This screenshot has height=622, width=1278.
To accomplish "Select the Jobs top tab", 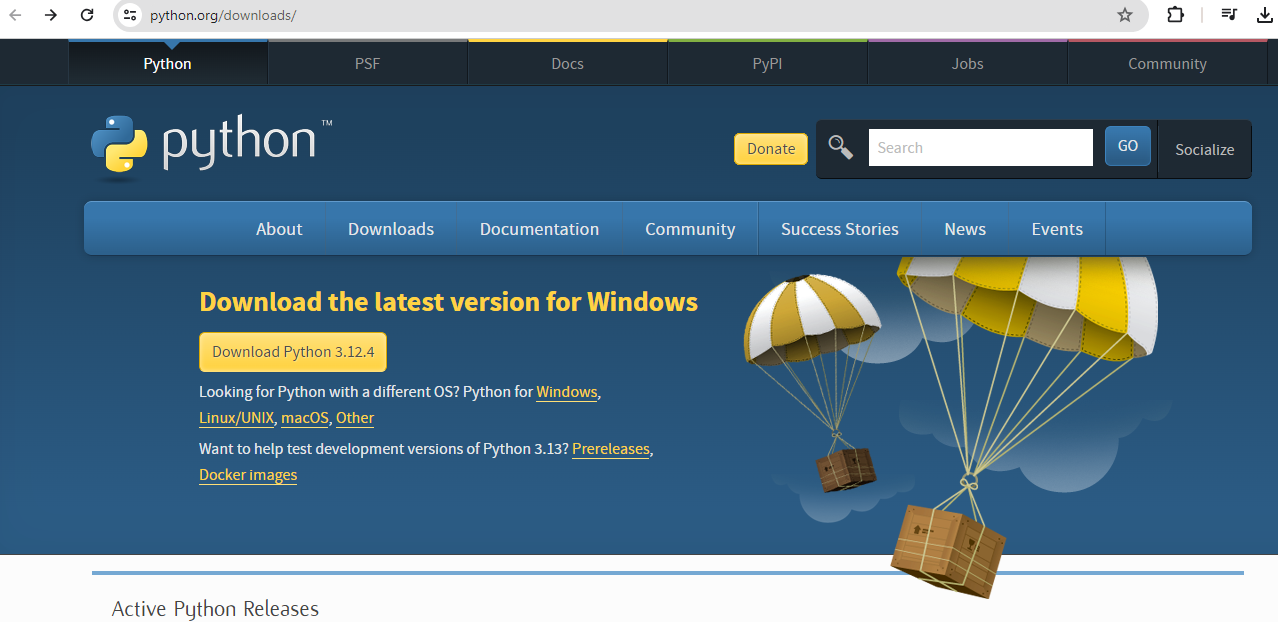I will point(968,63).
